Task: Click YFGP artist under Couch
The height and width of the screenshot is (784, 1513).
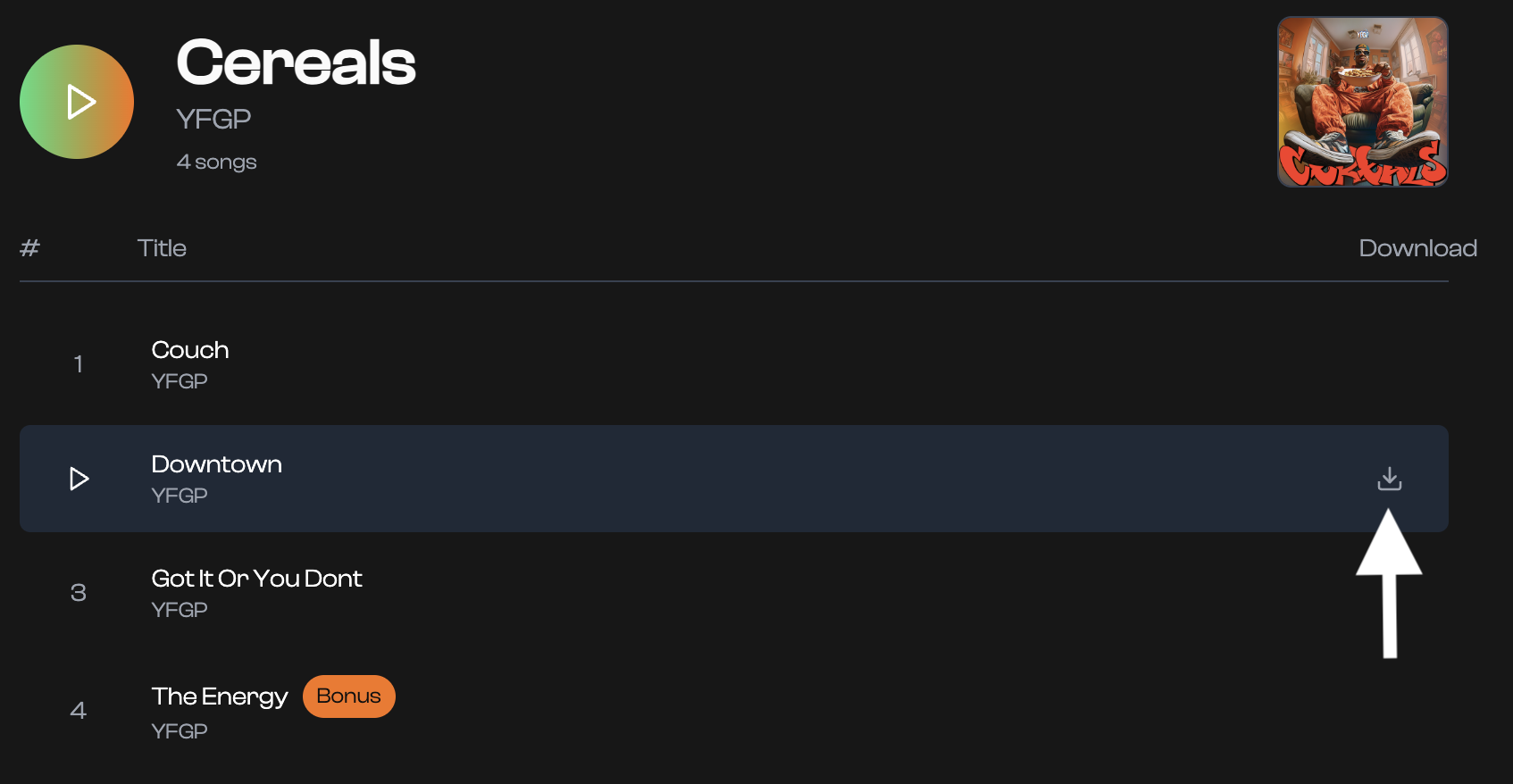Action: 180,381
